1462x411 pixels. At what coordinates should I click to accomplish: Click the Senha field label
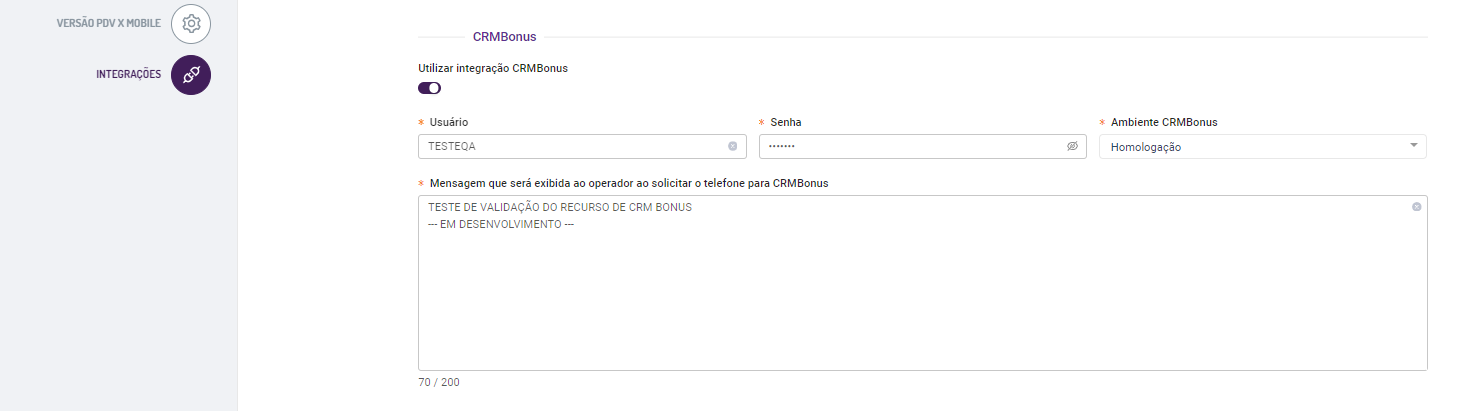(x=785, y=122)
